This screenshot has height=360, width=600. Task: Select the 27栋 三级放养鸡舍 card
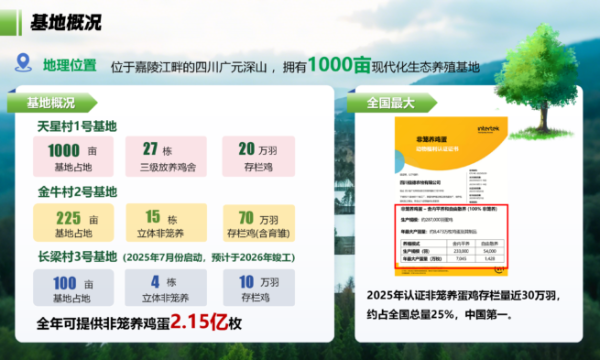(x=166, y=156)
